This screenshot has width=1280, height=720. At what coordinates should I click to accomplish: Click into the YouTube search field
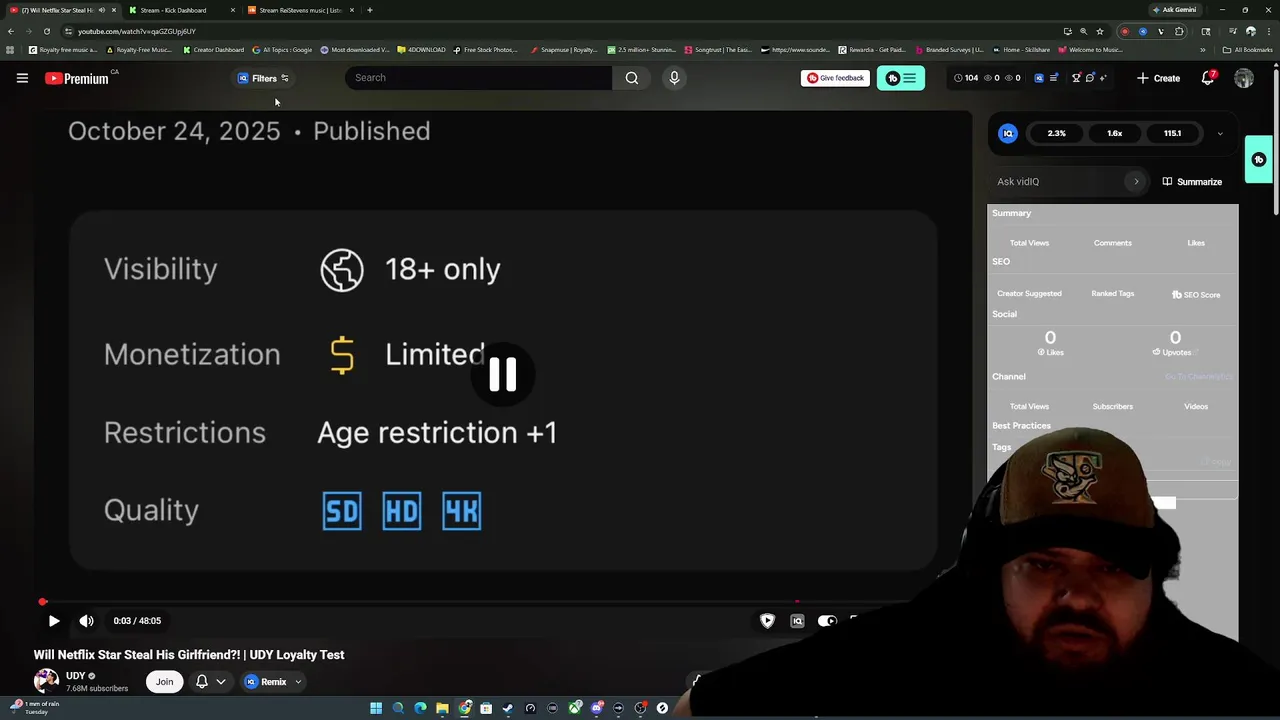coord(479,78)
